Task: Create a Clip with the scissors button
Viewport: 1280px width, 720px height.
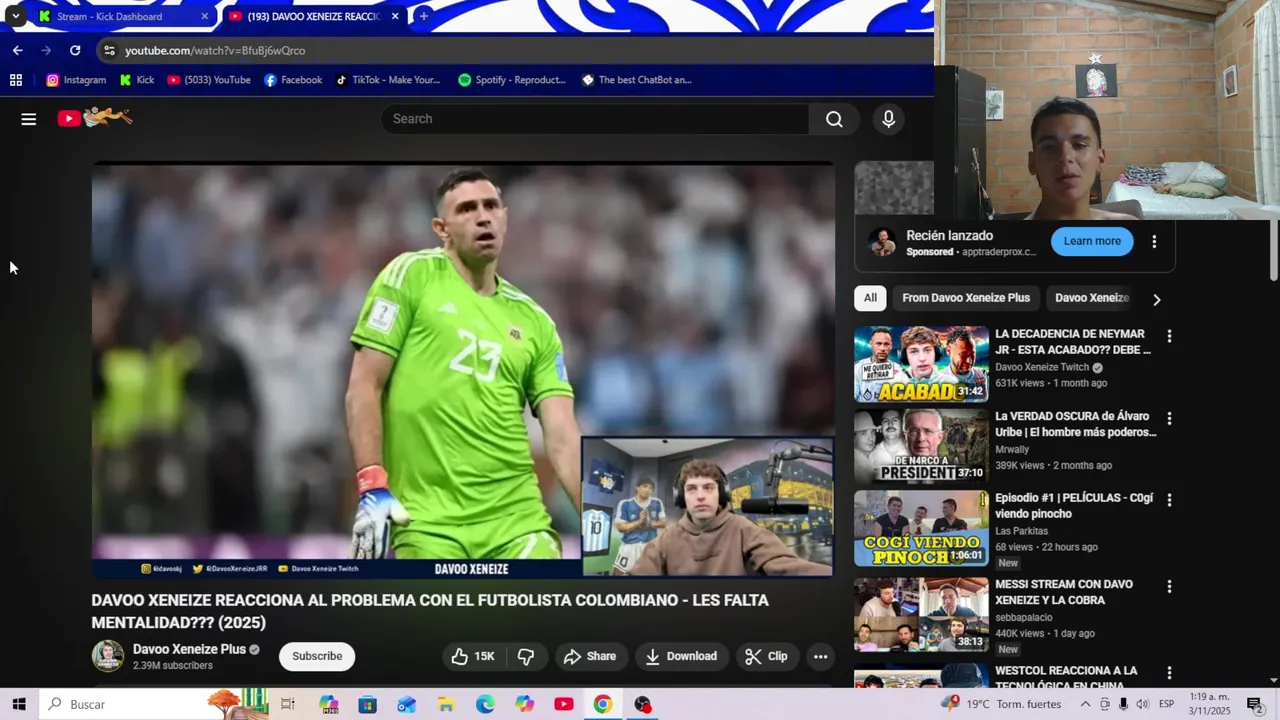Action: [x=766, y=656]
